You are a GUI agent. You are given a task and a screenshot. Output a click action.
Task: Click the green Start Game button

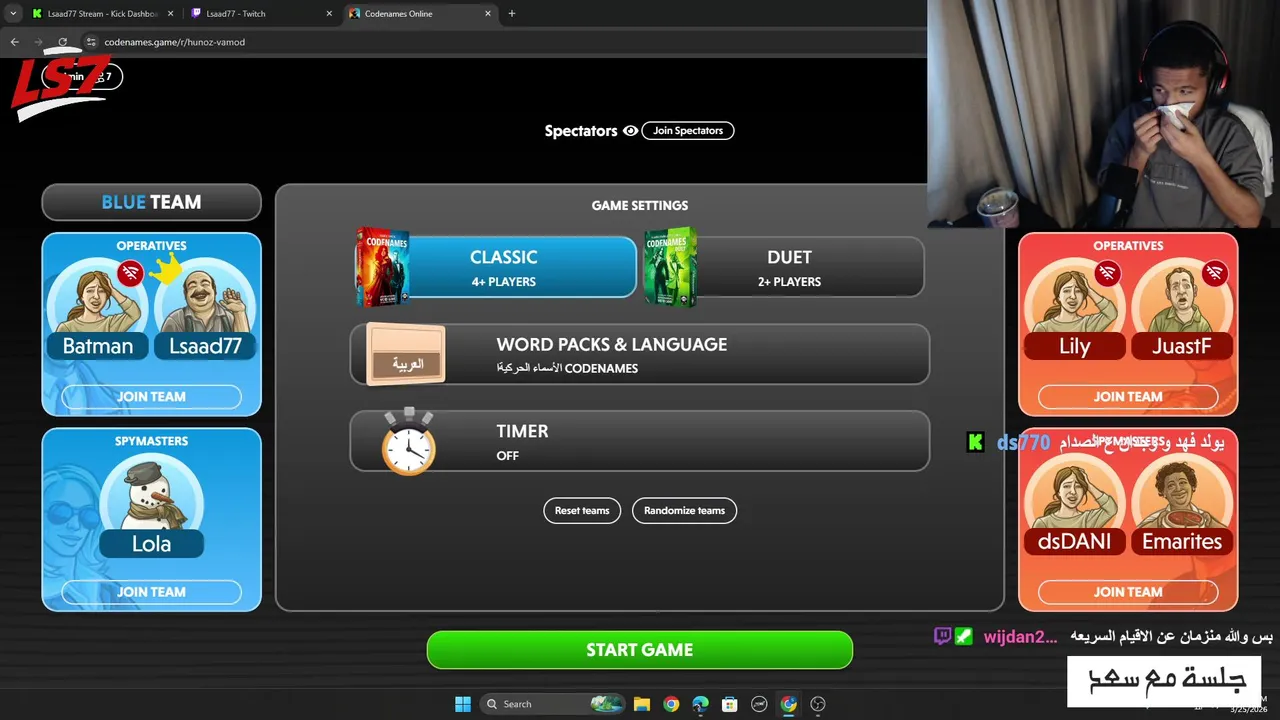click(640, 650)
